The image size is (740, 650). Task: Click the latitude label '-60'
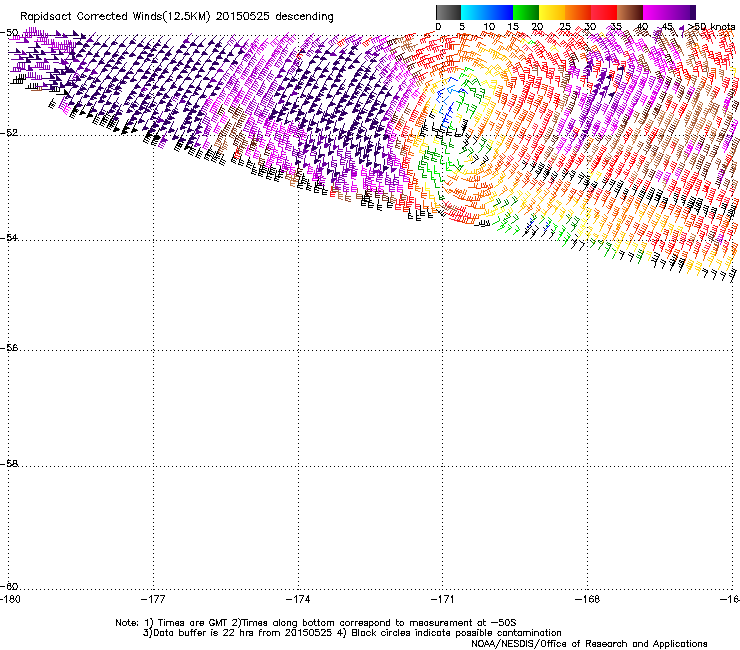pos(9,586)
